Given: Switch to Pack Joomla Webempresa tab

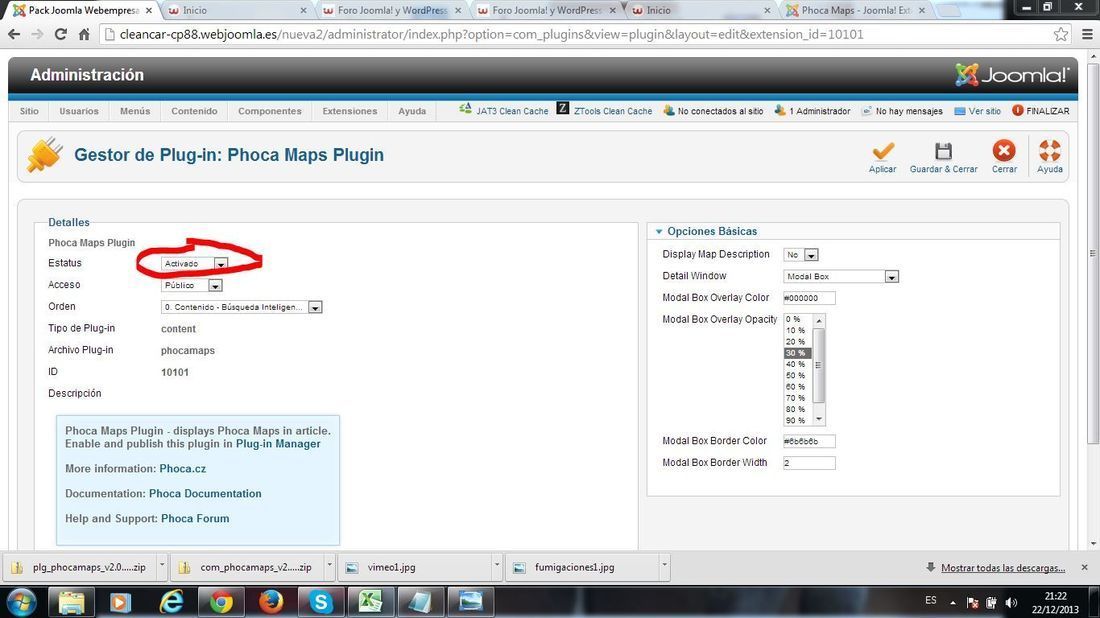Looking at the screenshot, I should (82, 11).
